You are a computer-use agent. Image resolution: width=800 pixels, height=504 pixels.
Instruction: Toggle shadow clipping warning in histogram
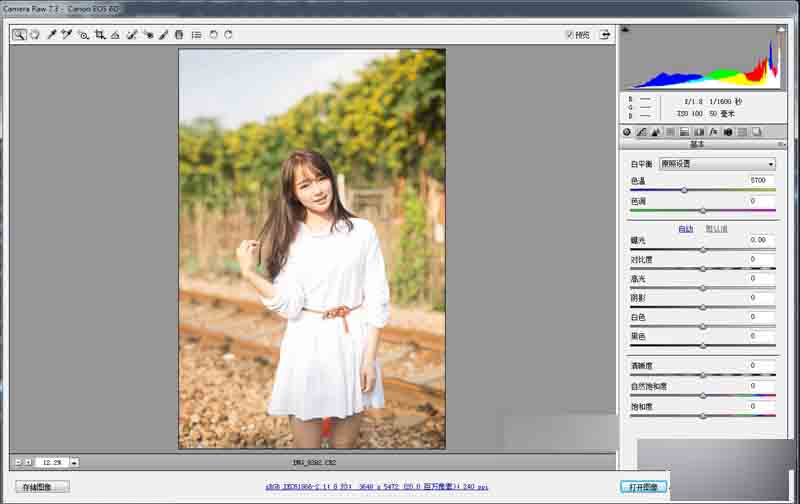click(624, 30)
